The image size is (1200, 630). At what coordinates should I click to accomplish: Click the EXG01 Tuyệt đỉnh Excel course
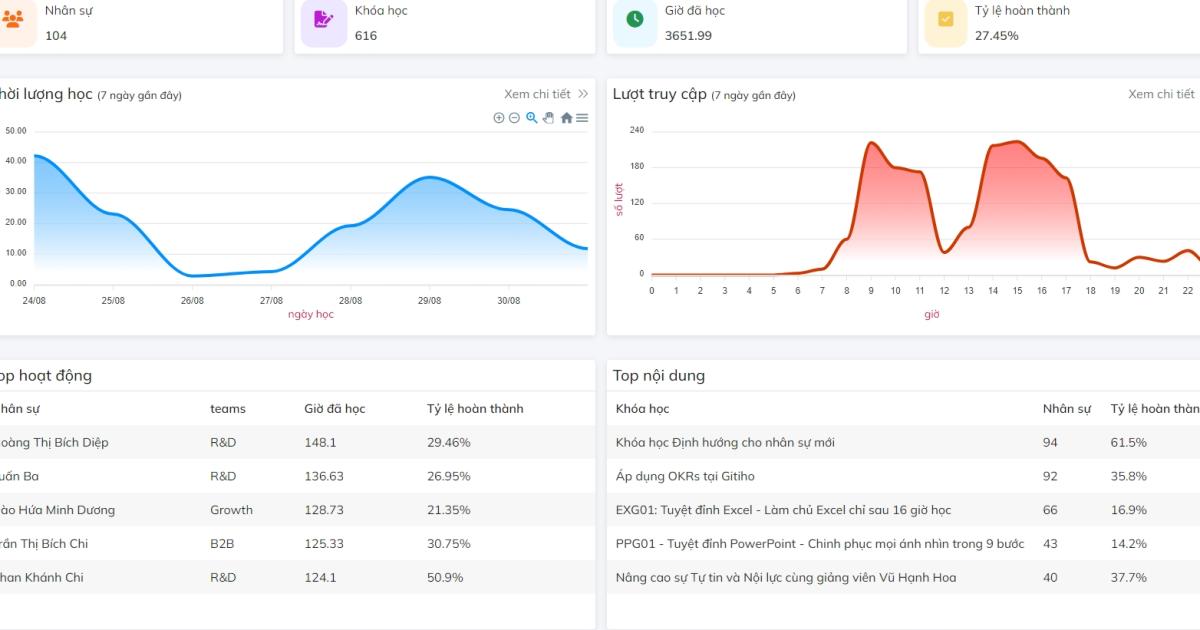(783, 510)
